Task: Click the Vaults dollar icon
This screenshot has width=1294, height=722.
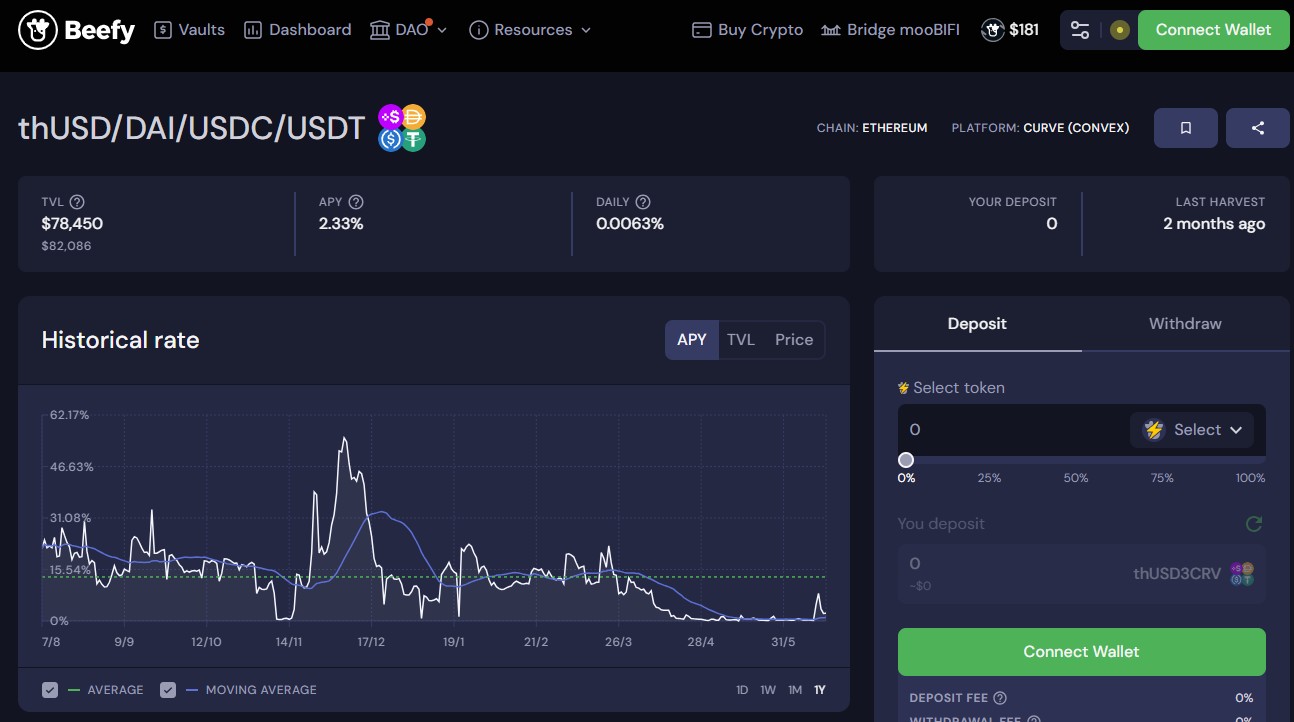Action: tap(163, 30)
